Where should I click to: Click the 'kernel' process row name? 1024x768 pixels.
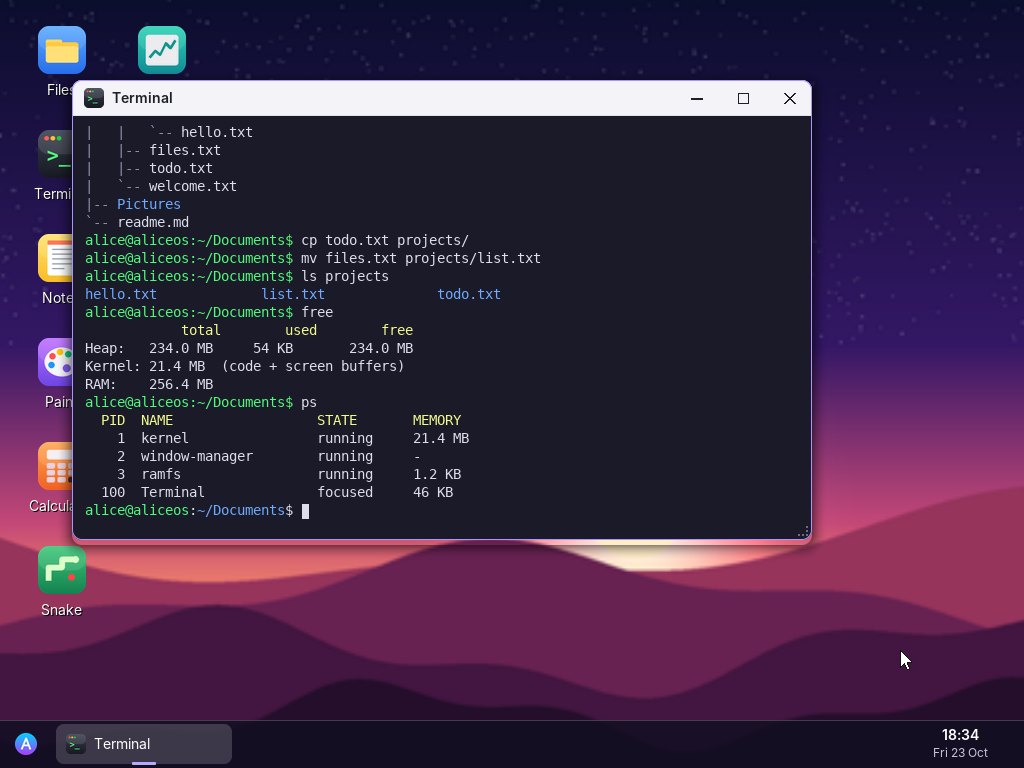pos(165,439)
